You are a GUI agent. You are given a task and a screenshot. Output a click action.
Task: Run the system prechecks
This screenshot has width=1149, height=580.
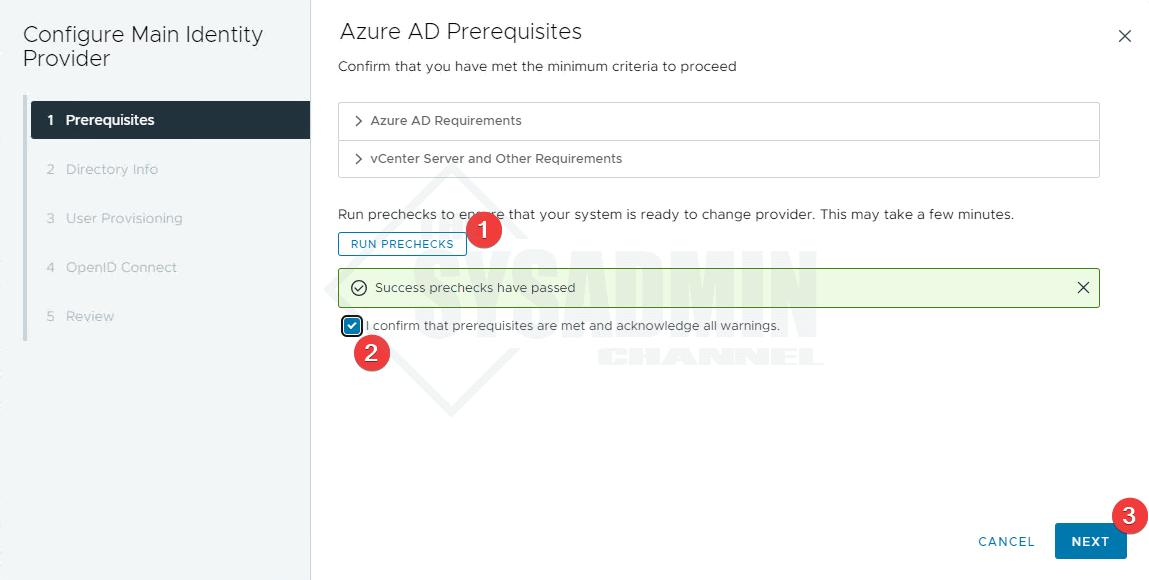pyautogui.click(x=402, y=244)
